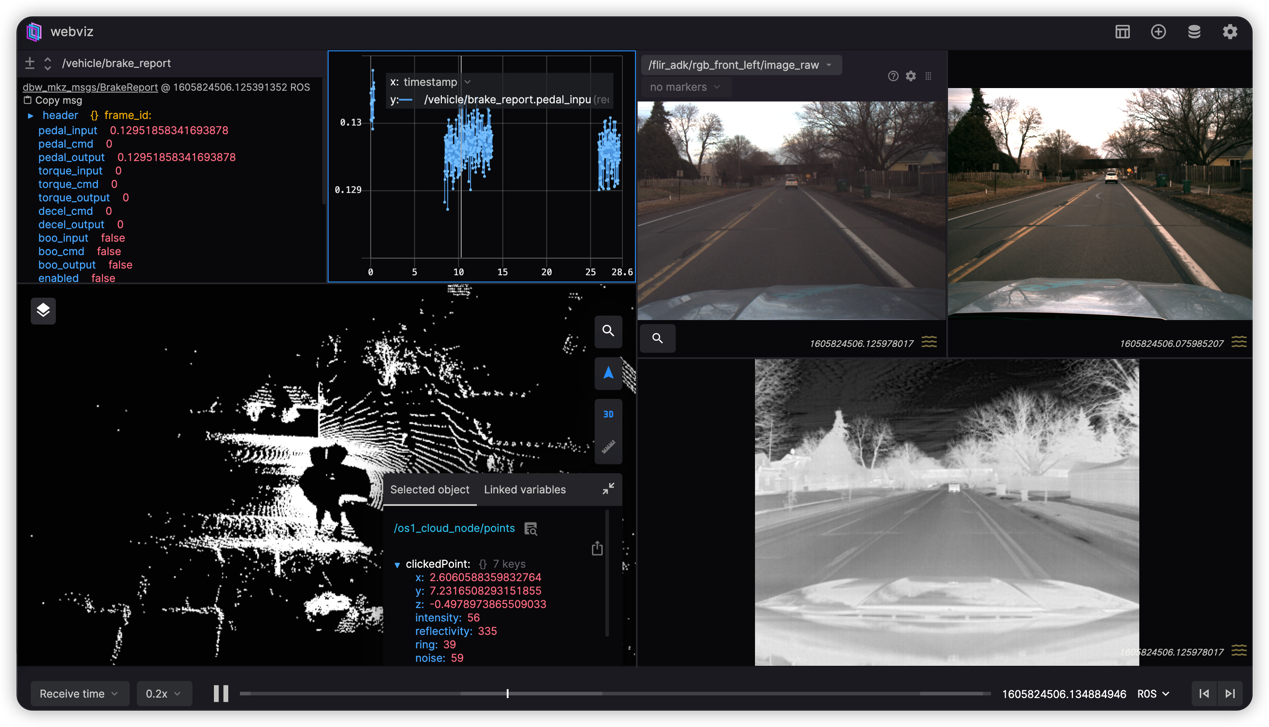Screen dimensions: 1269x727
Task: Click the intensity: 56 row
Action: click(x=447, y=618)
